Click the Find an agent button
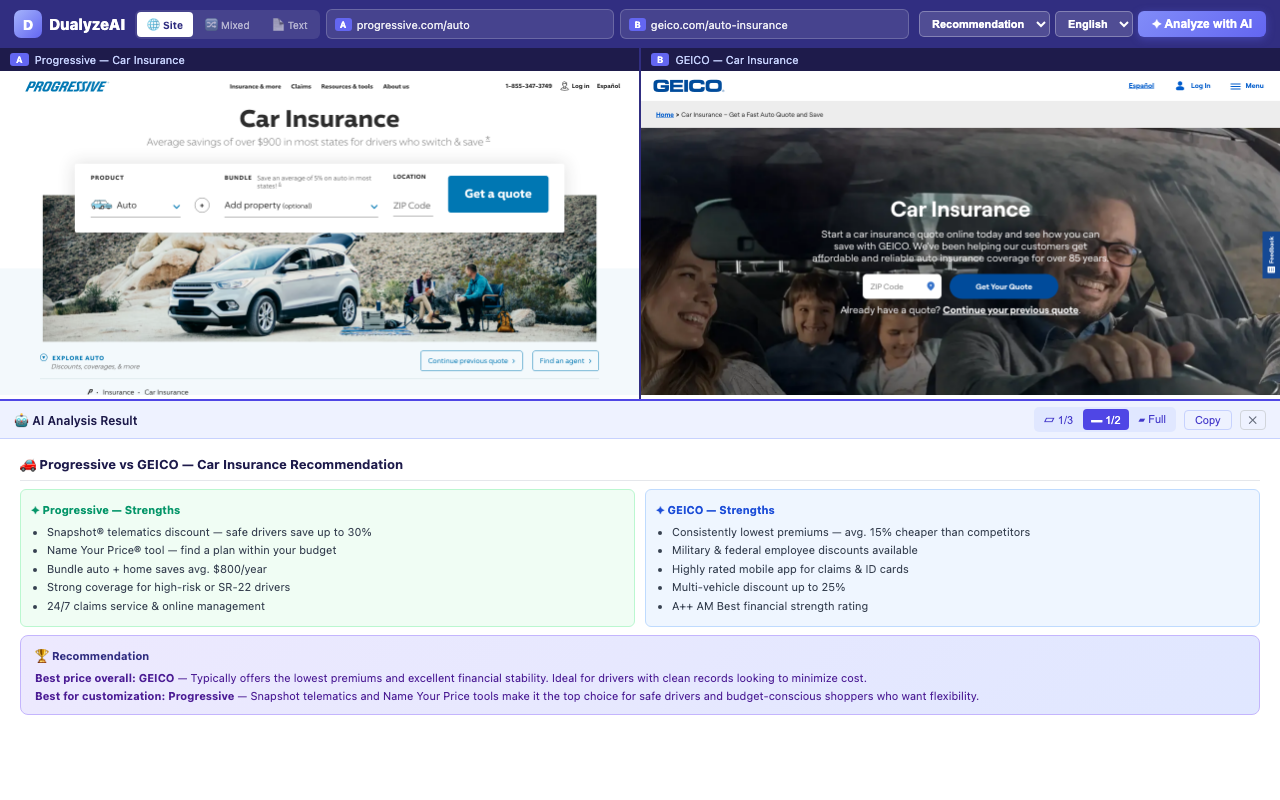This screenshot has width=1280, height=800. [x=565, y=361]
